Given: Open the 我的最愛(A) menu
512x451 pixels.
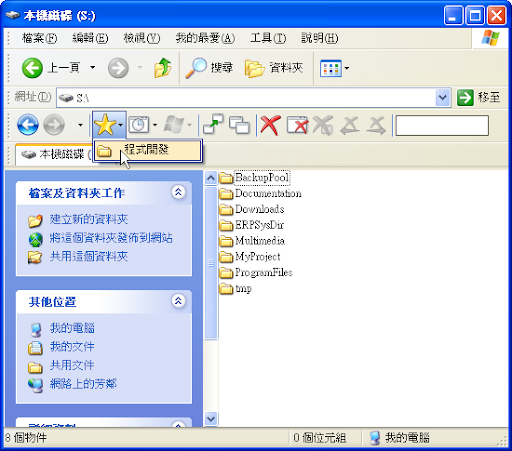Looking at the screenshot, I should (205, 38).
